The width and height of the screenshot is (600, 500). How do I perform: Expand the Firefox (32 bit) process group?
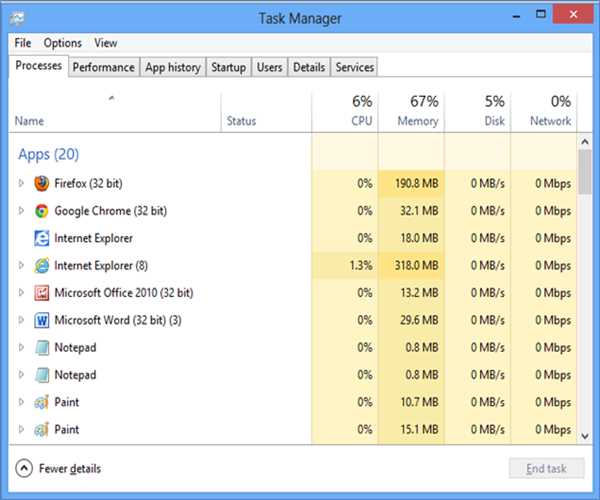(22, 184)
